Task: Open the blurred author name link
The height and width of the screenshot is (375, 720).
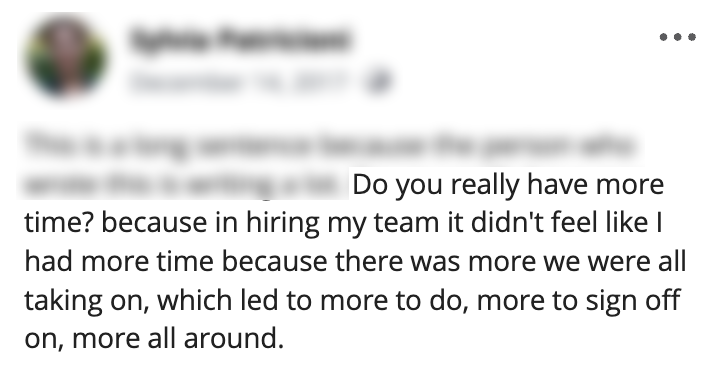Action: point(239,39)
